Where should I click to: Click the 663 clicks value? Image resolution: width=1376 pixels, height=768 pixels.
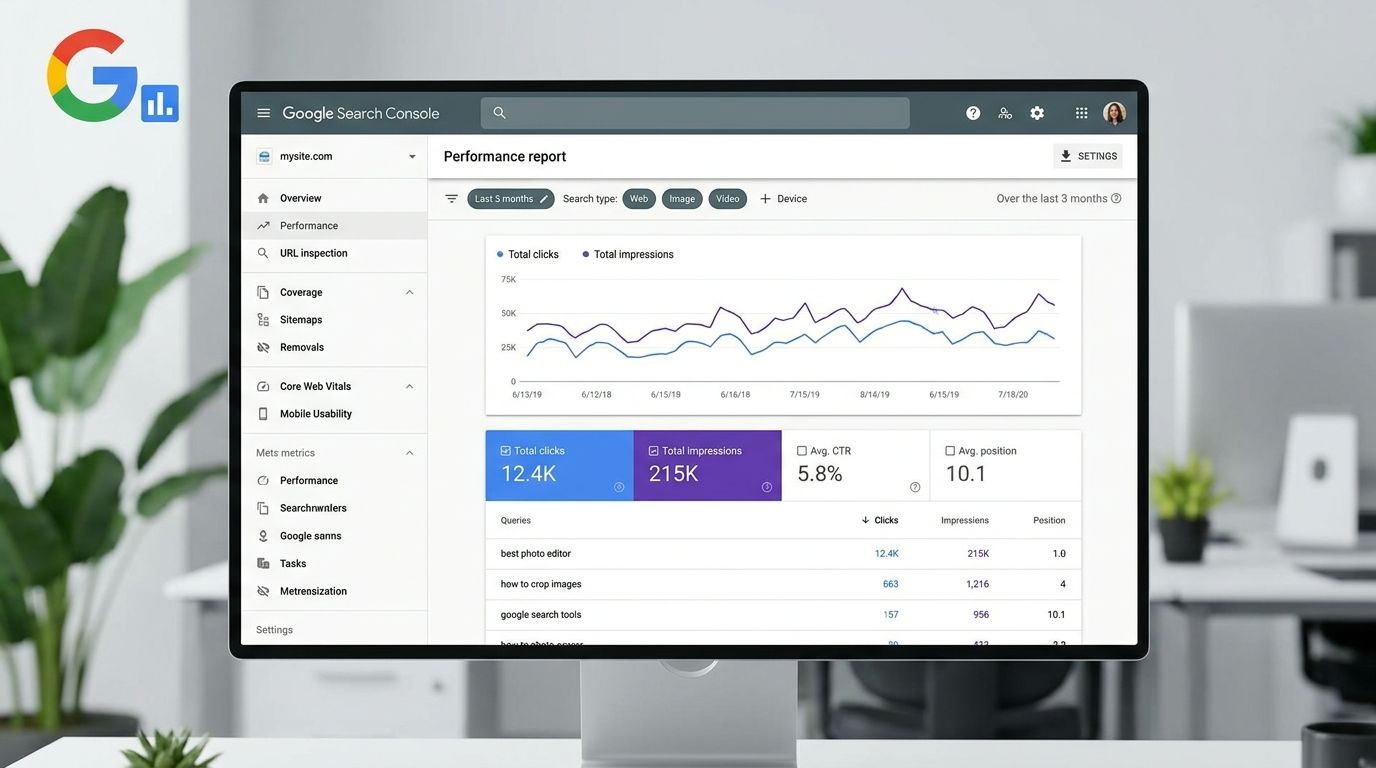click(890, 584)
